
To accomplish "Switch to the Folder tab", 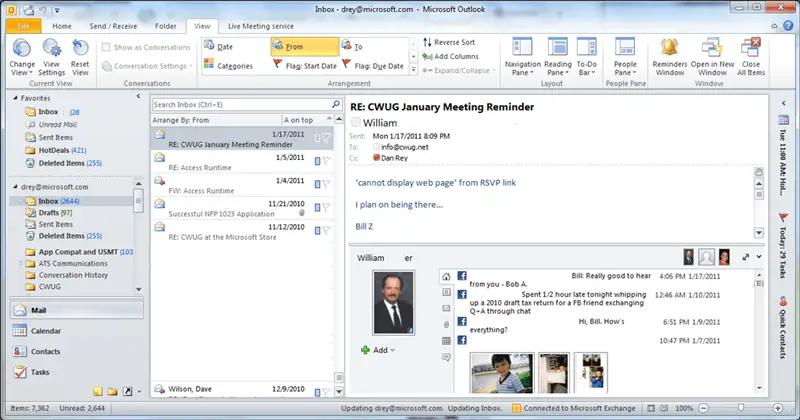I will (x=166, y=26).
